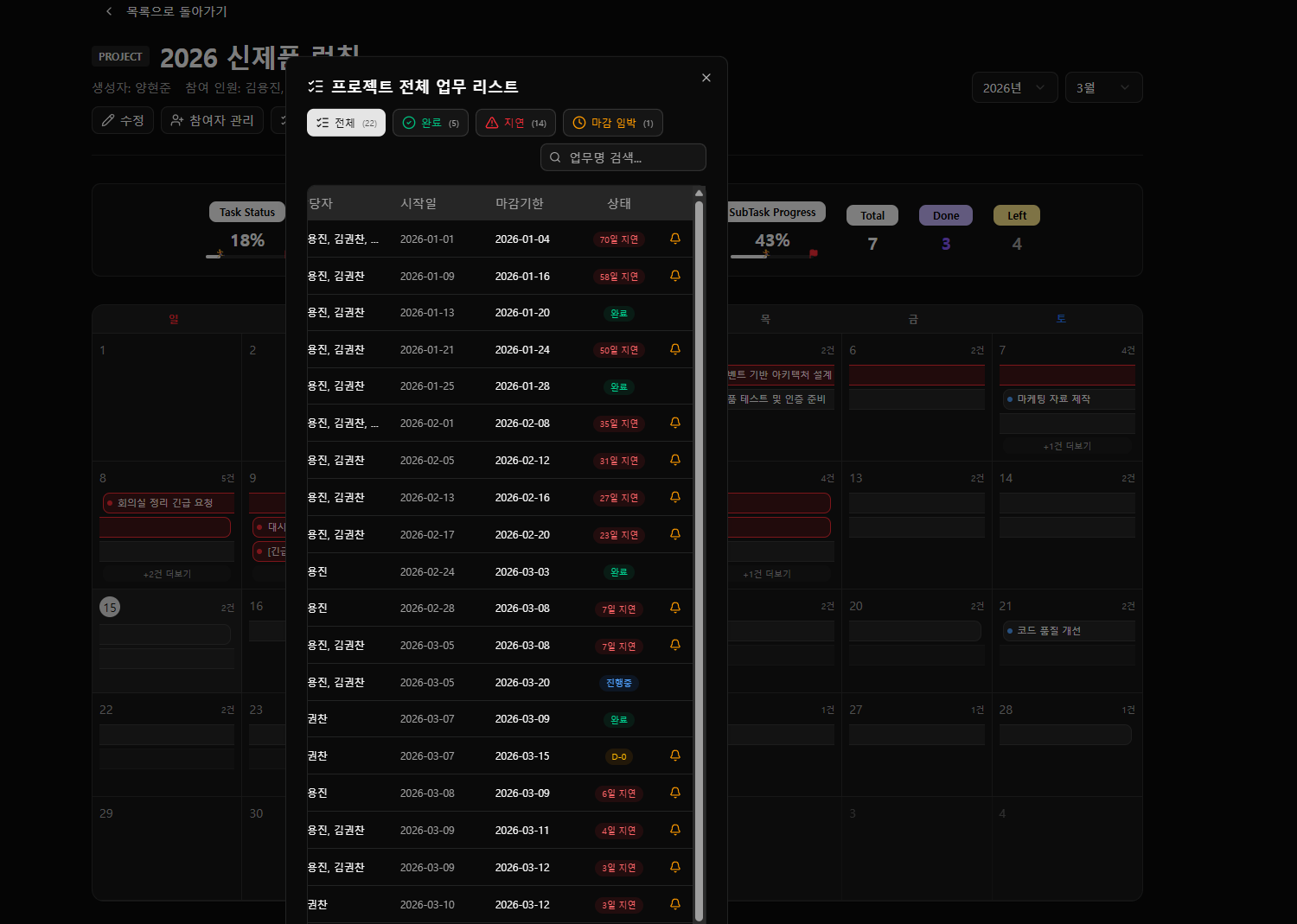Image resolution: width=1297 pixels, height=924 pixels.
Task: Click bell icon for the 6일 지연 task
Action: [x=675, y=793]
